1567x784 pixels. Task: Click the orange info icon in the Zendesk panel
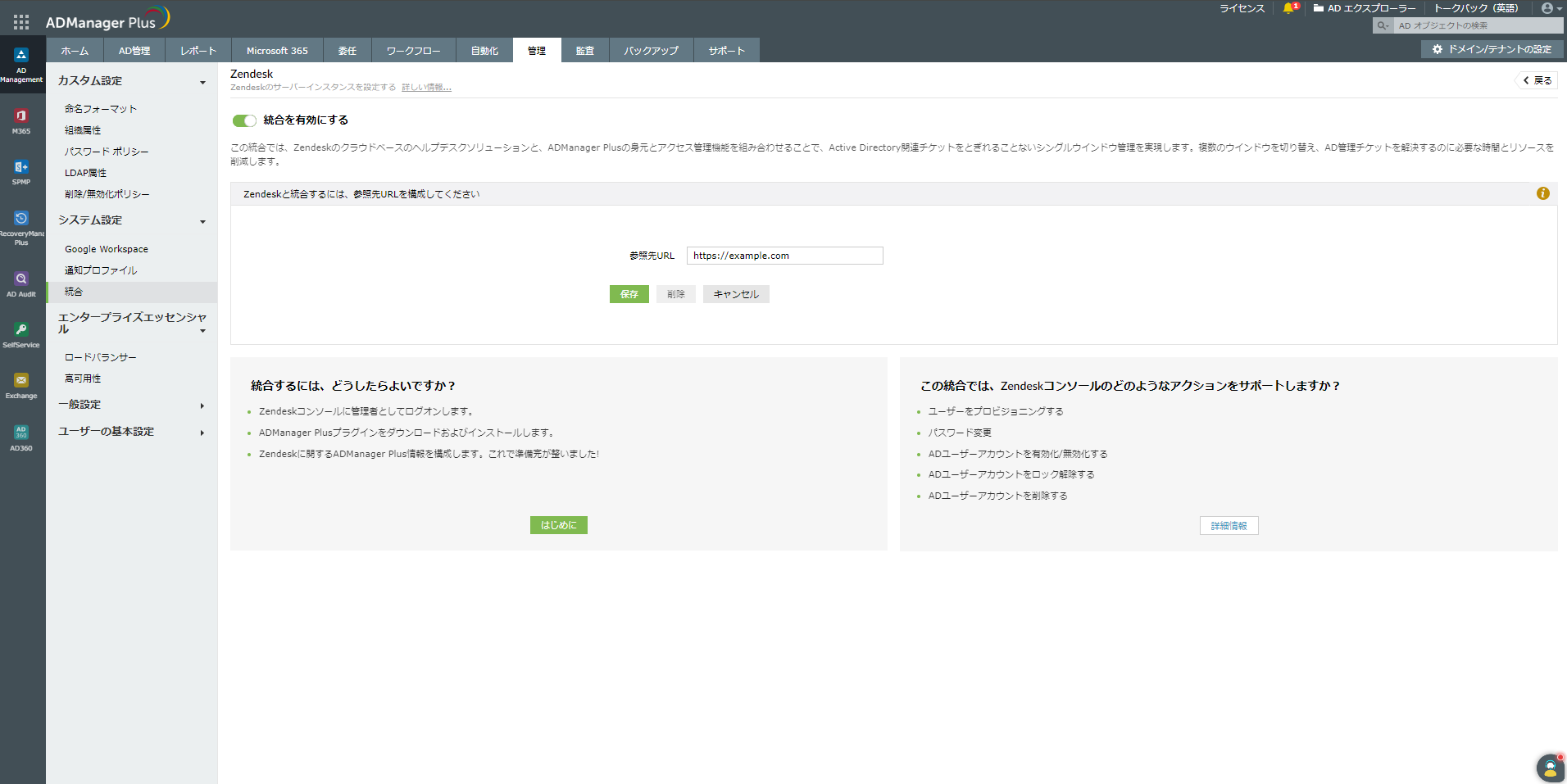point(1543,193)
